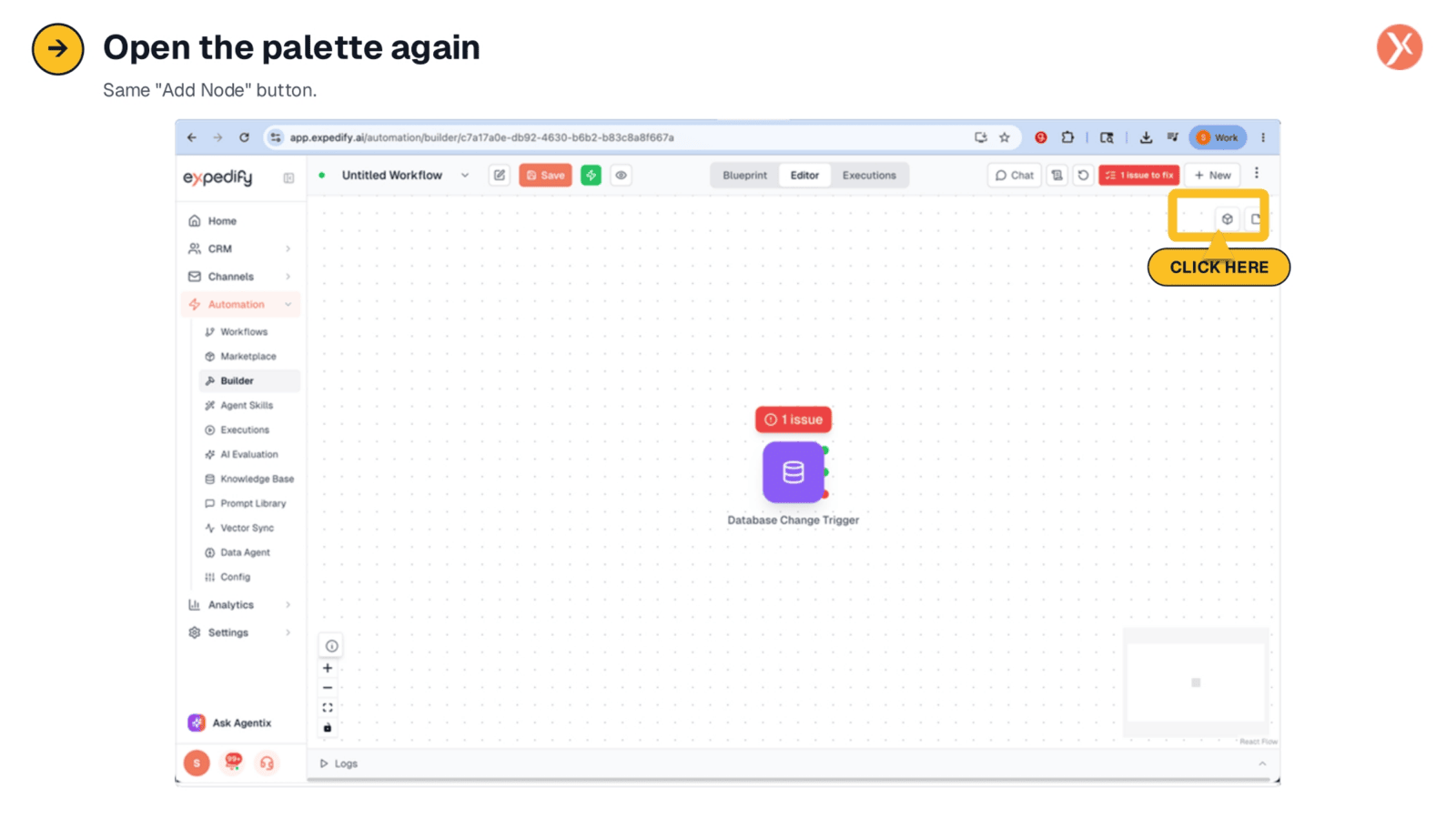Click the edit workflow name pencil icon
Screen dimensions: 1456x819
[500, 175]
